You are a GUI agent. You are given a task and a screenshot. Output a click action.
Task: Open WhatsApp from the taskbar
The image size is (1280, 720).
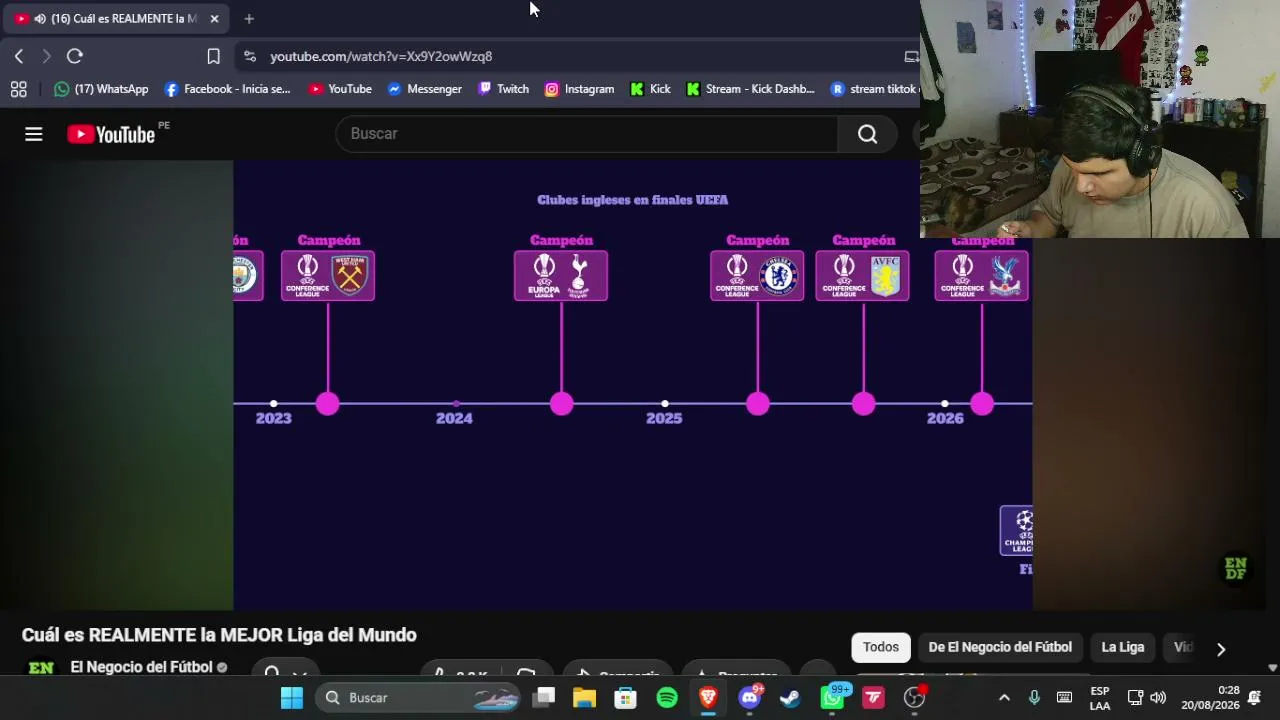point(832,698)
